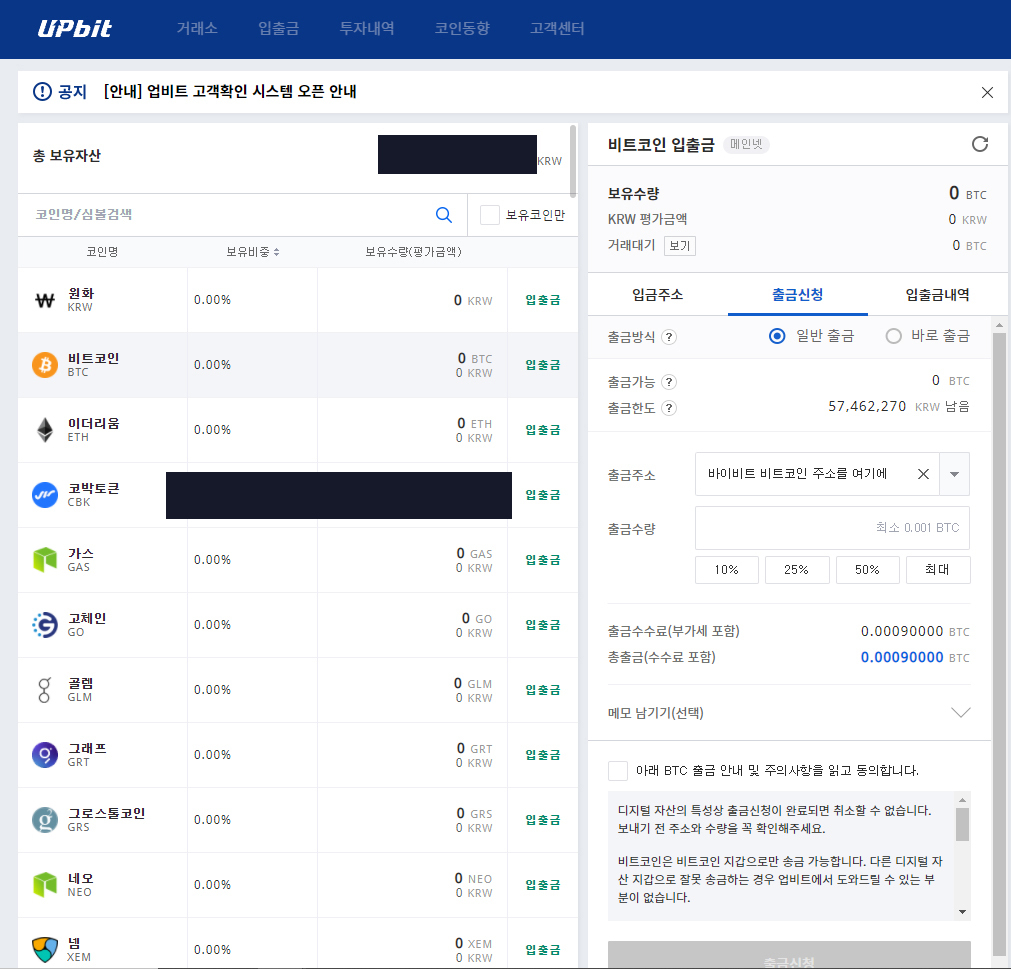The height and width of the screenshot is (969, 1011).
Task: Open the 고객센터 menu
Action: pos(557,28)
